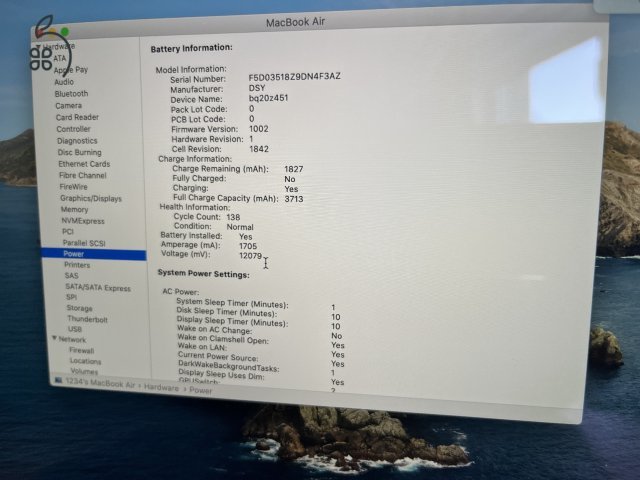Click Condition value Normal
Viewport: 640px width, 480px height.
coord(240,227)
